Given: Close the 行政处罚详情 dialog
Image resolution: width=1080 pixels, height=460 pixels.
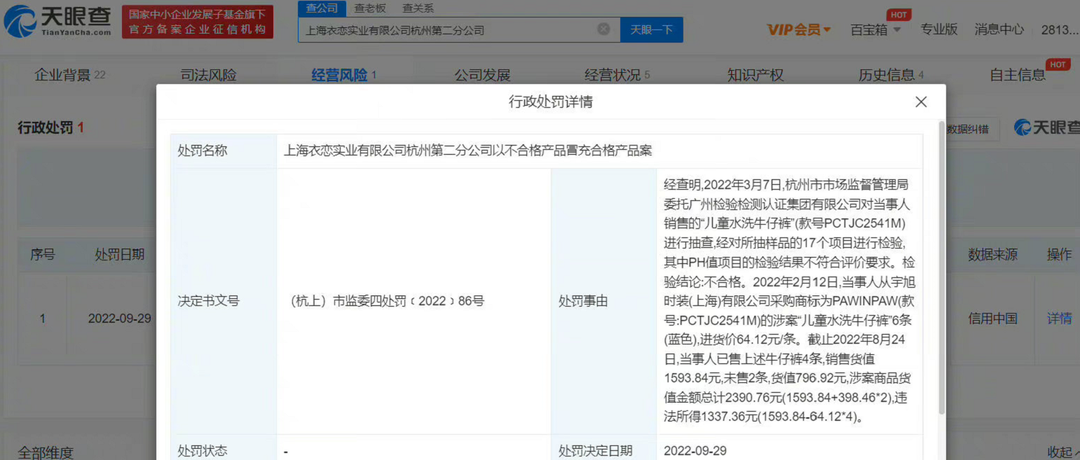Looking at the screenshot, I should point(921,103).
